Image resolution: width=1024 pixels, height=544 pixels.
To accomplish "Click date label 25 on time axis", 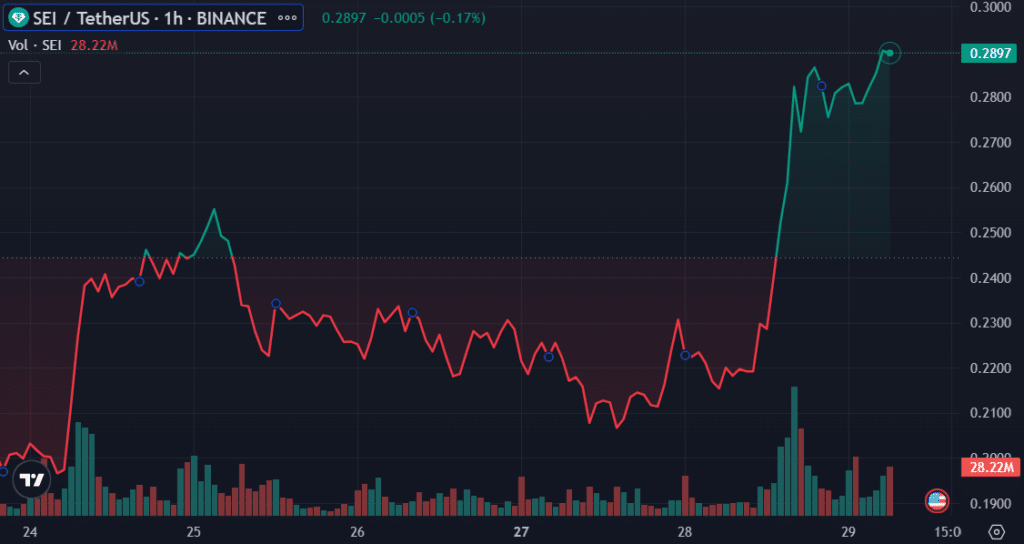I will pyautogui.click(x=194, y=532).
